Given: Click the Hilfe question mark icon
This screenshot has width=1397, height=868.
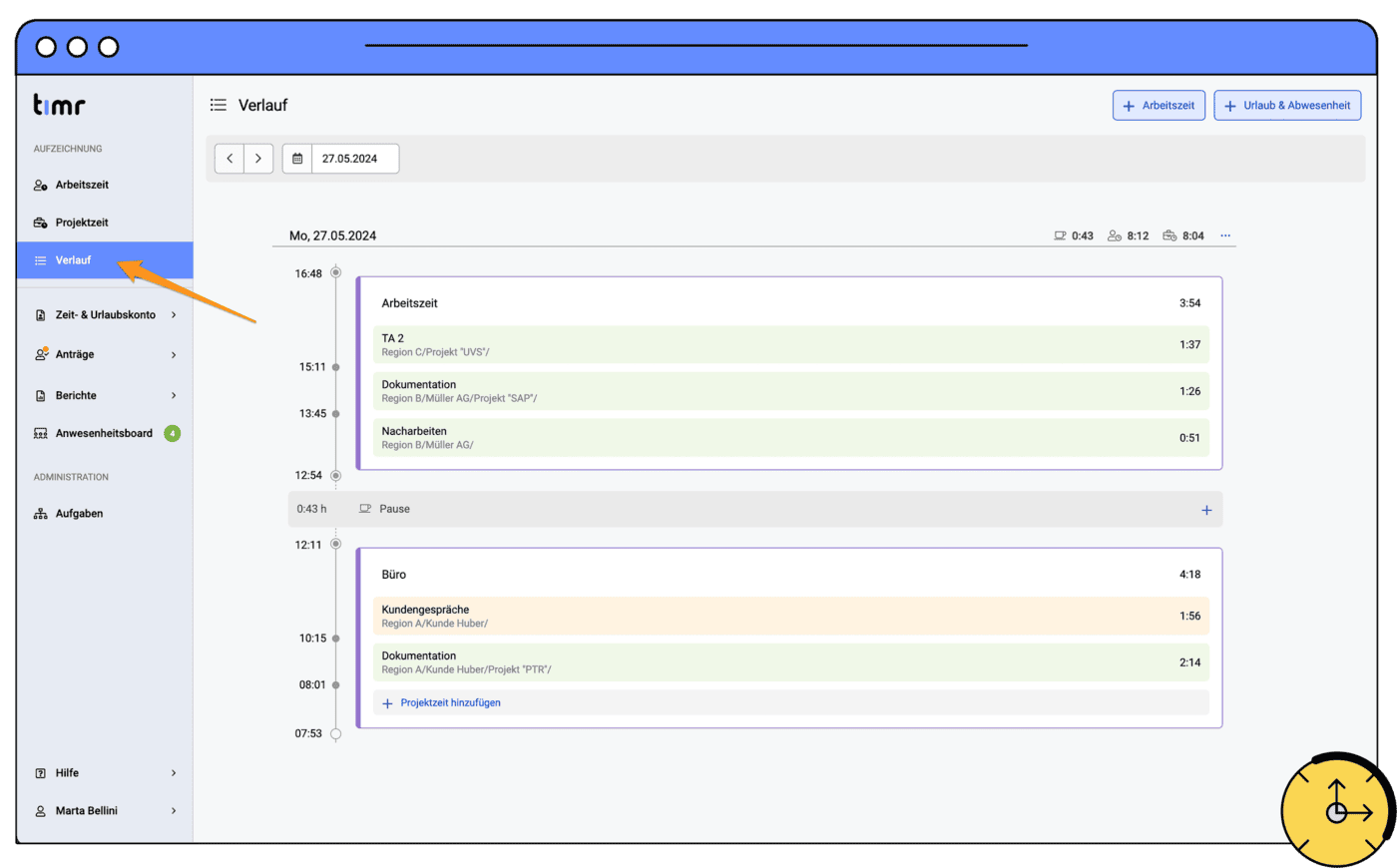Looking at the screenshot, I should click(x=41, y=773).
